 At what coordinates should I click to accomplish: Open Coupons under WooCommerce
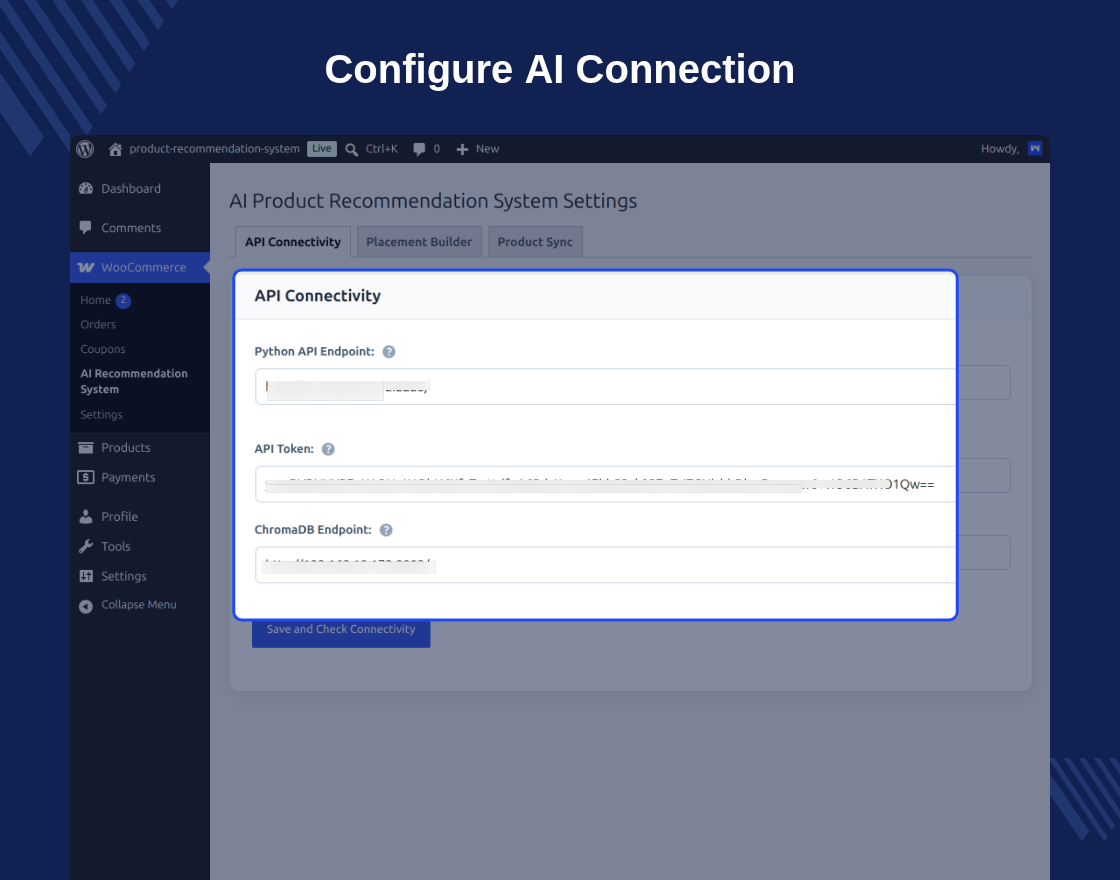point(103,349)
